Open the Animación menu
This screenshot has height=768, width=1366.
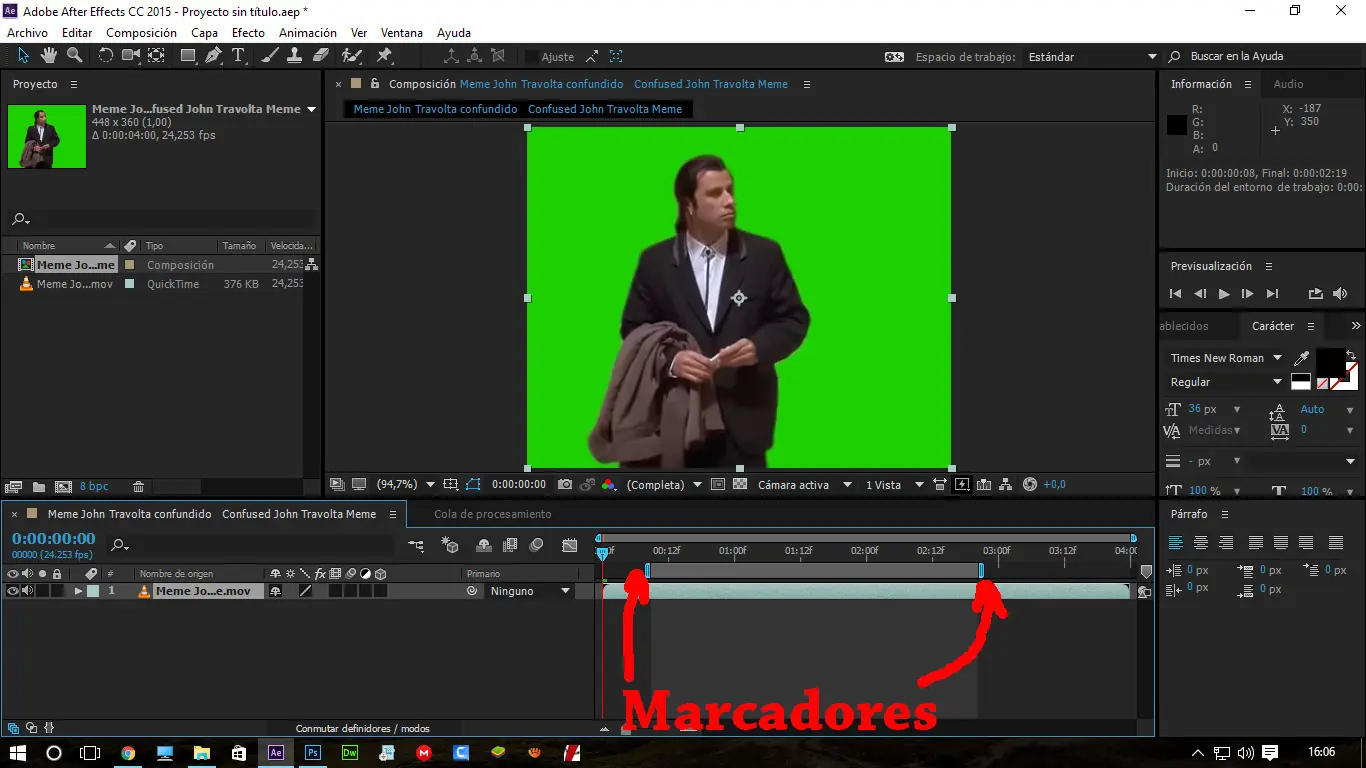coord(308,33)
